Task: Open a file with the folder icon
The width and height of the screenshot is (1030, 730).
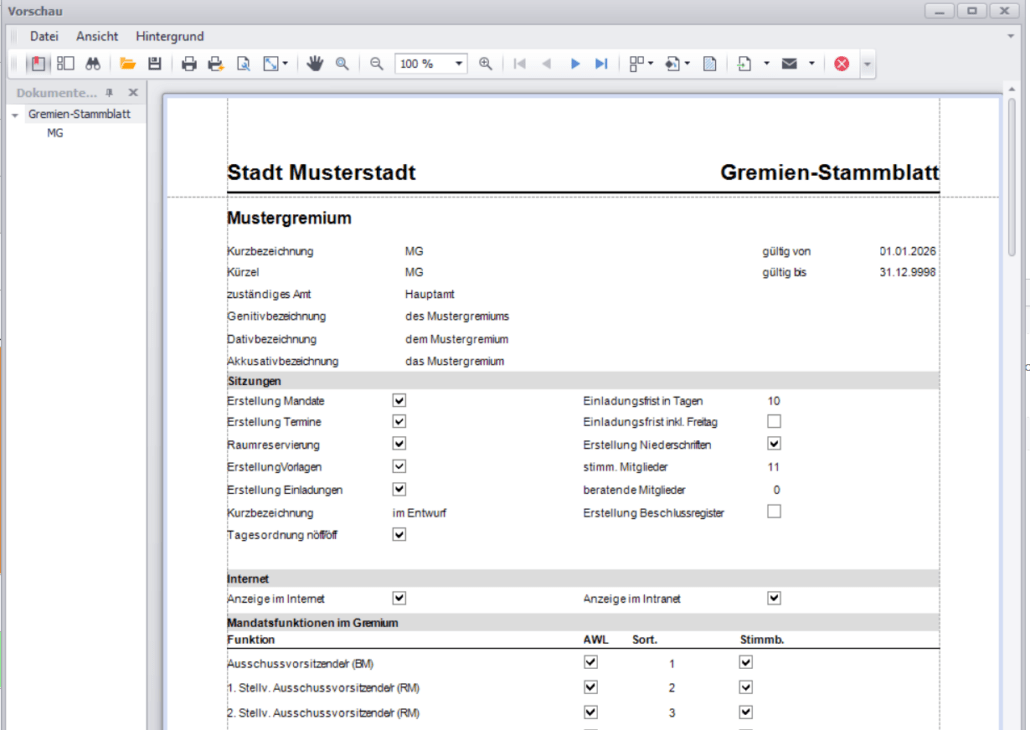Action: point(128,64)
